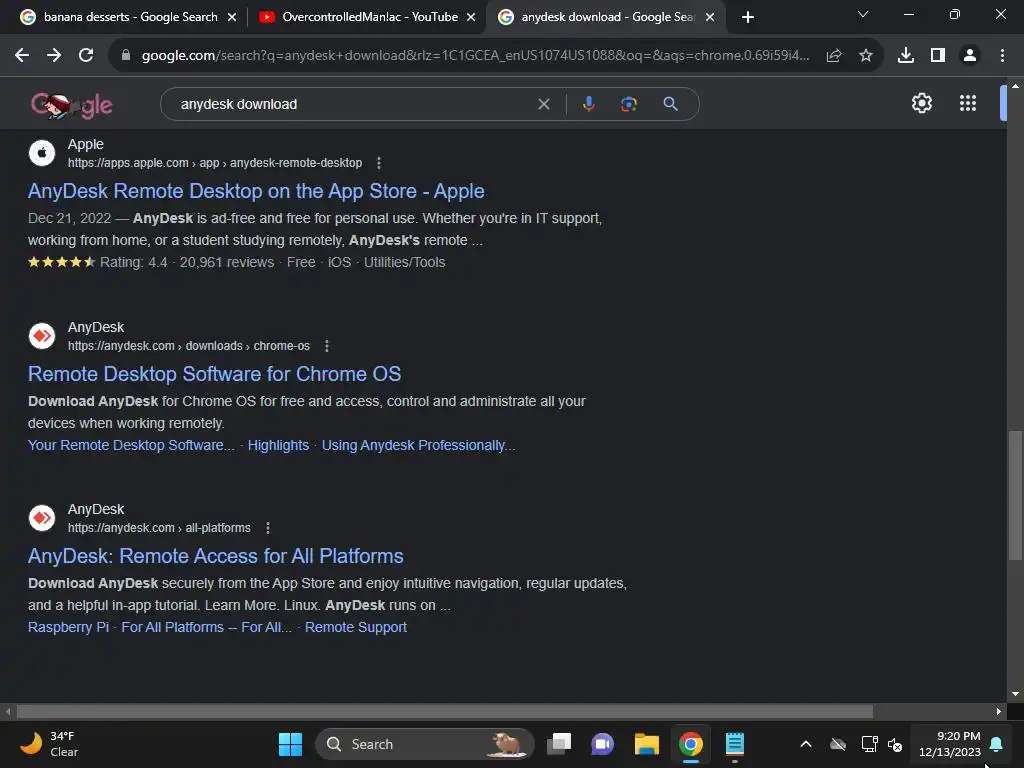Open the Chrome profile menu
This screenshot has width=1024, height=768.
970,56
